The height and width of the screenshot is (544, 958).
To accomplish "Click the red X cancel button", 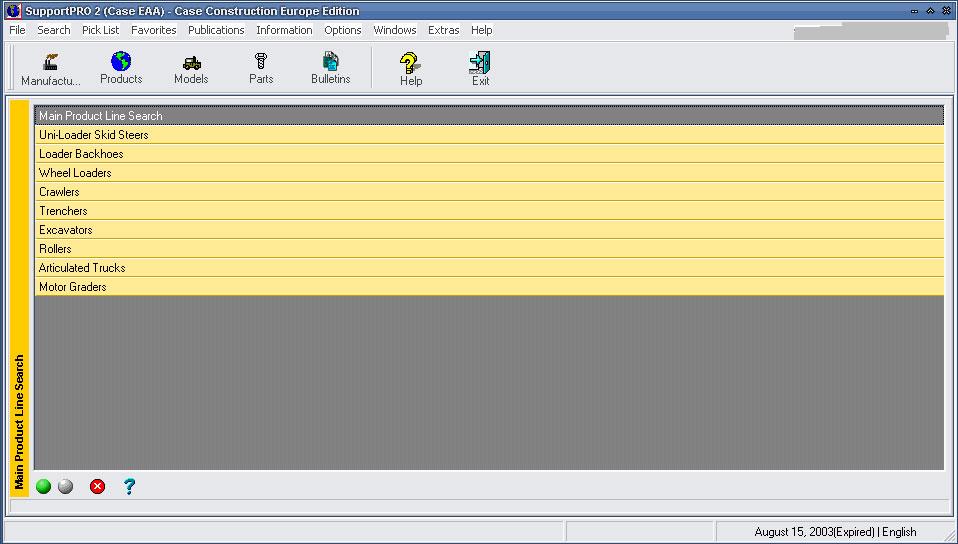I will click(97, 487).
